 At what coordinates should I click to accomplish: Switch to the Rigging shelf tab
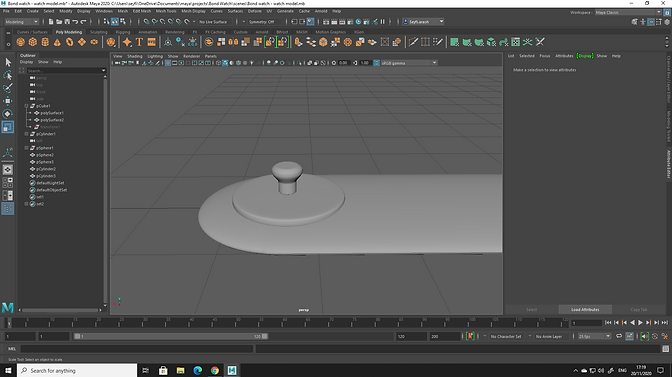pos(123,32)
